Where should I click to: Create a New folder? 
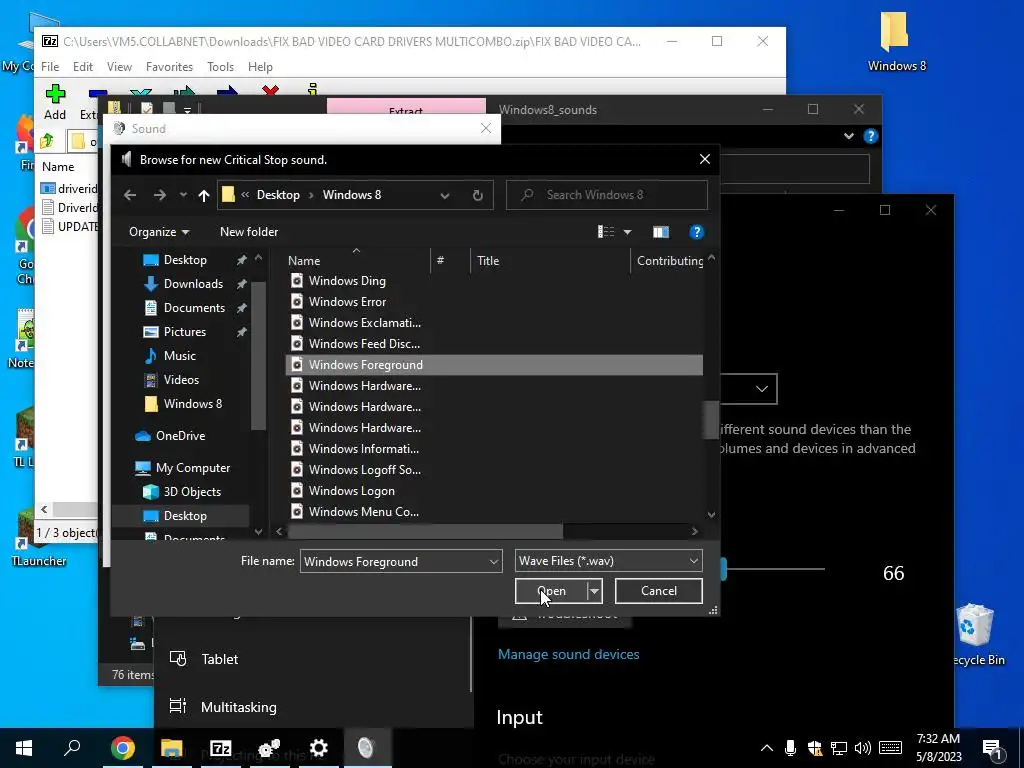[249, 232]
